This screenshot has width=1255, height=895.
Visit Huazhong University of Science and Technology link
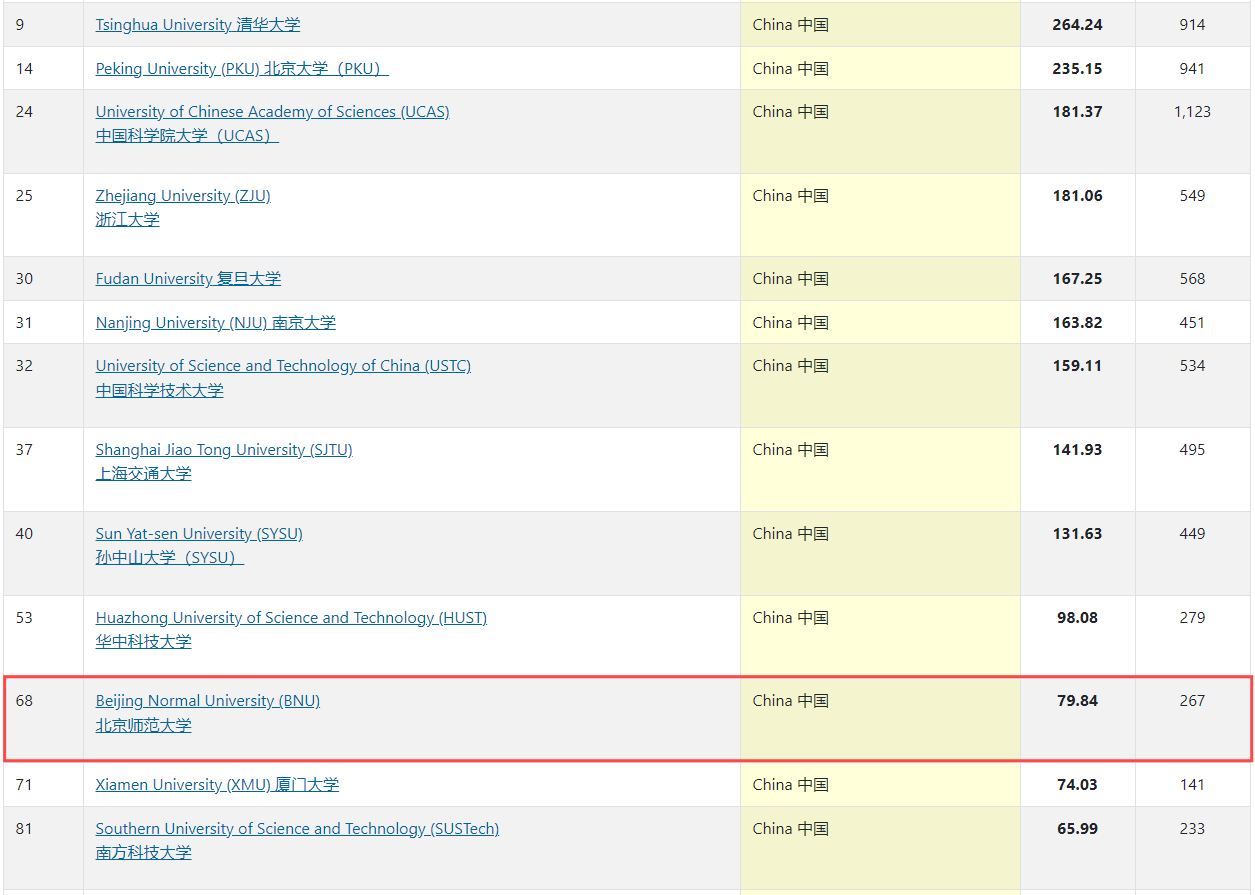(291, 630)
